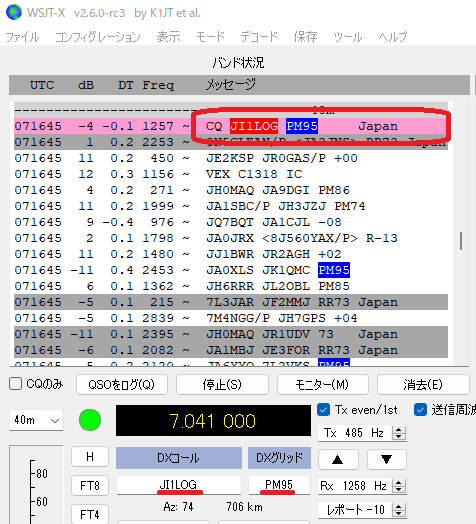Decrease the Rx 1258 Hz value
This screenshot has width=476, height=524.
tap(398, 489)
